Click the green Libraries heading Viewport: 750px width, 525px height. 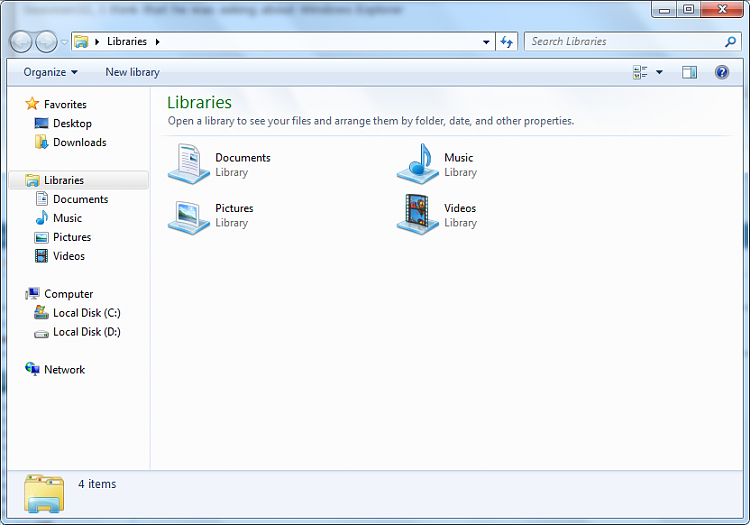[199, 102]
